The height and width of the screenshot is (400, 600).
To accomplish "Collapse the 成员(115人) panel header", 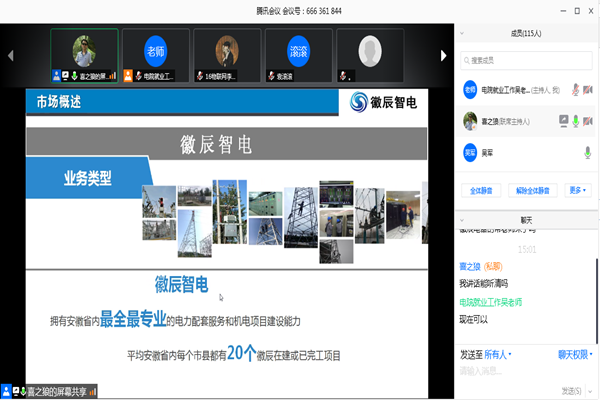I will (462, 34).
